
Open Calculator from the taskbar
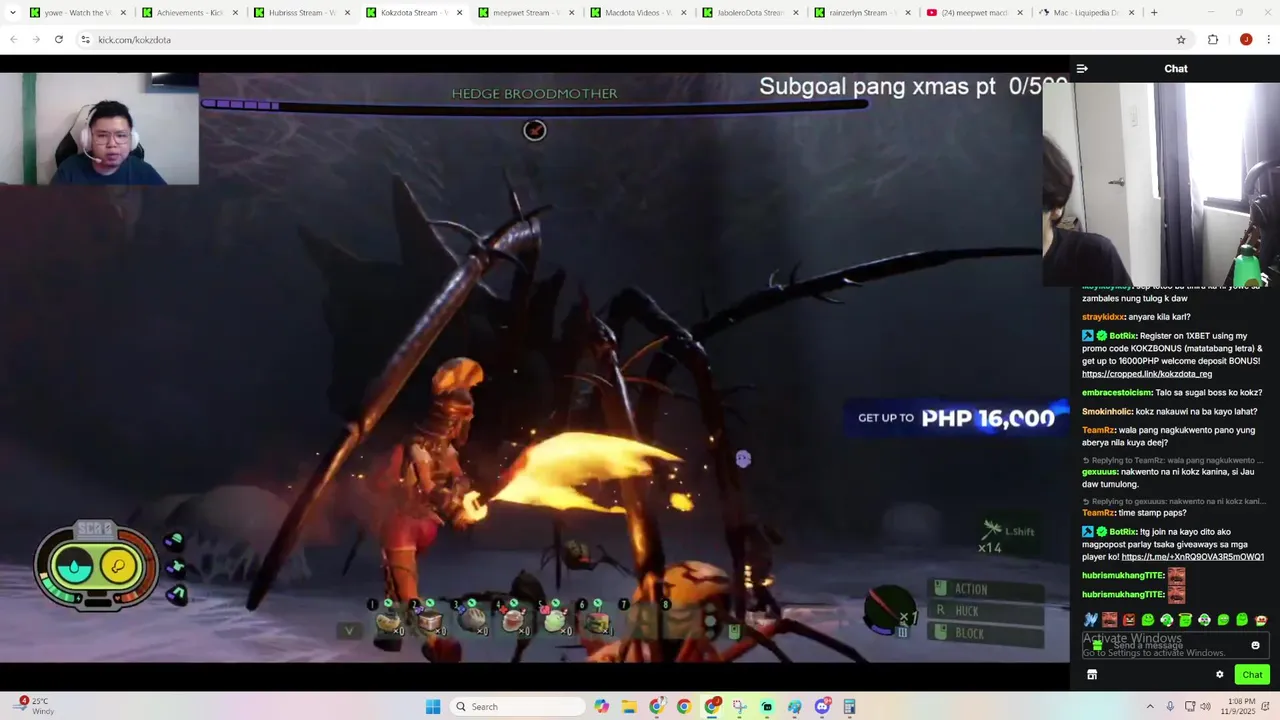click(849, 707)
